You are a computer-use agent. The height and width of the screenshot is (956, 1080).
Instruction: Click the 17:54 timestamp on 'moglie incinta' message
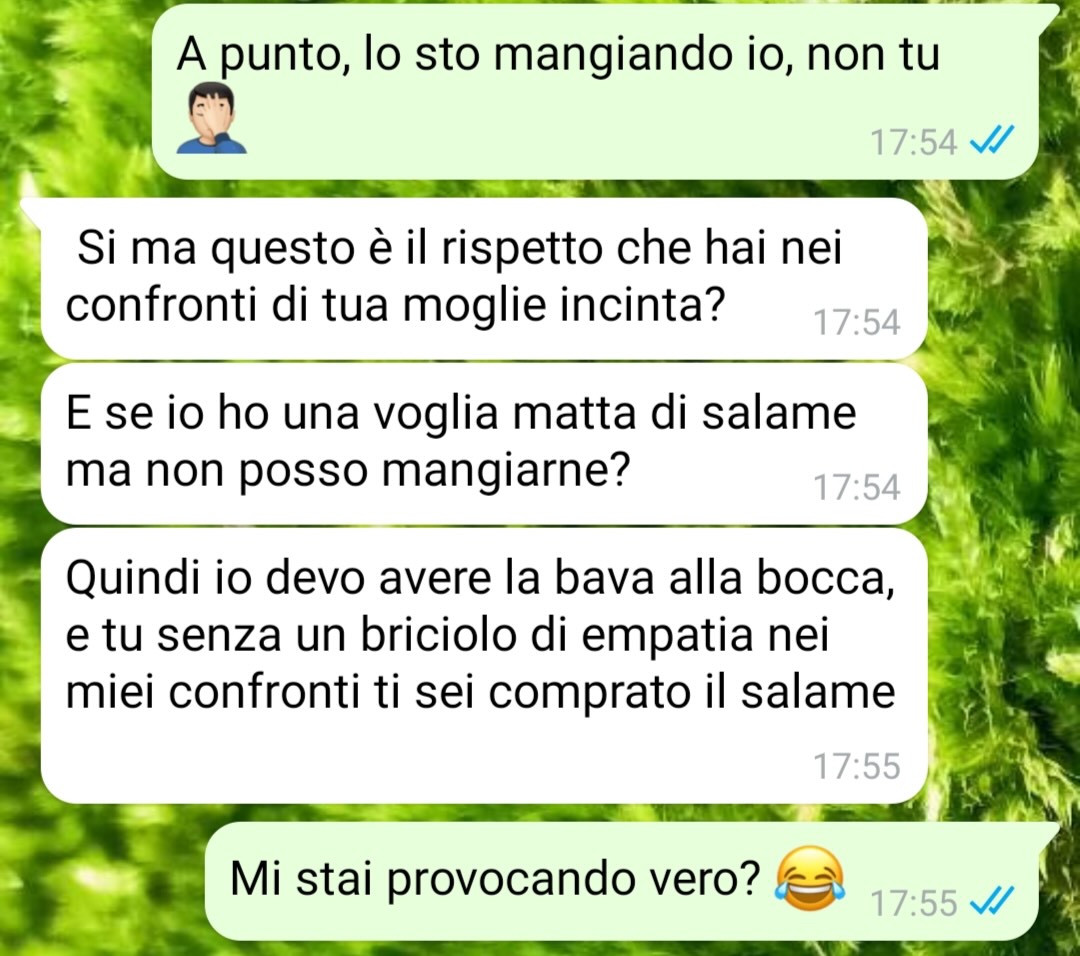click(857, 322)
